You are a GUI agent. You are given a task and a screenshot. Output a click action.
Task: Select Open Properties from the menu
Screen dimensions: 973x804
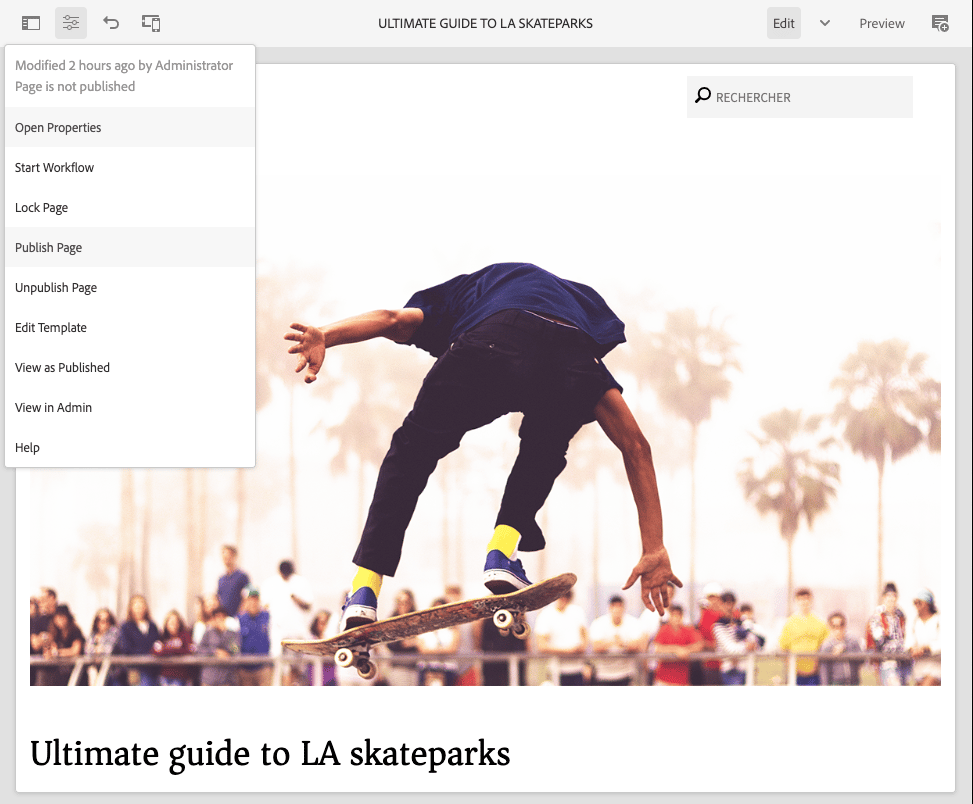point(57,127)
